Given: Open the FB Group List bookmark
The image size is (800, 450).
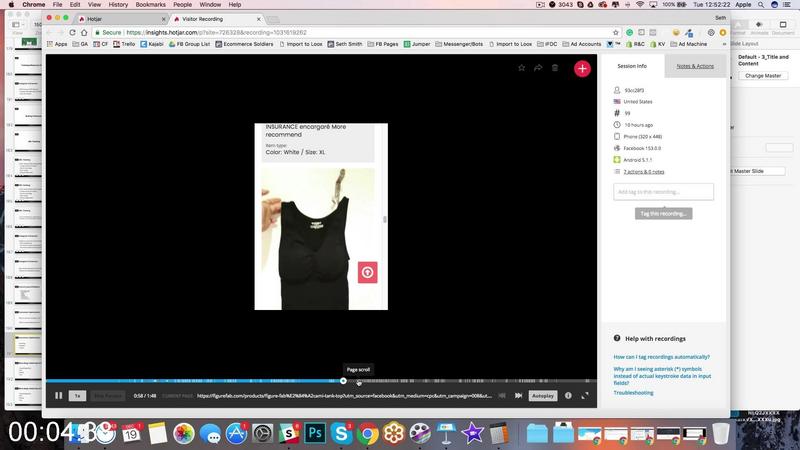Looking at the screenshot, I should tap(189, 44).
